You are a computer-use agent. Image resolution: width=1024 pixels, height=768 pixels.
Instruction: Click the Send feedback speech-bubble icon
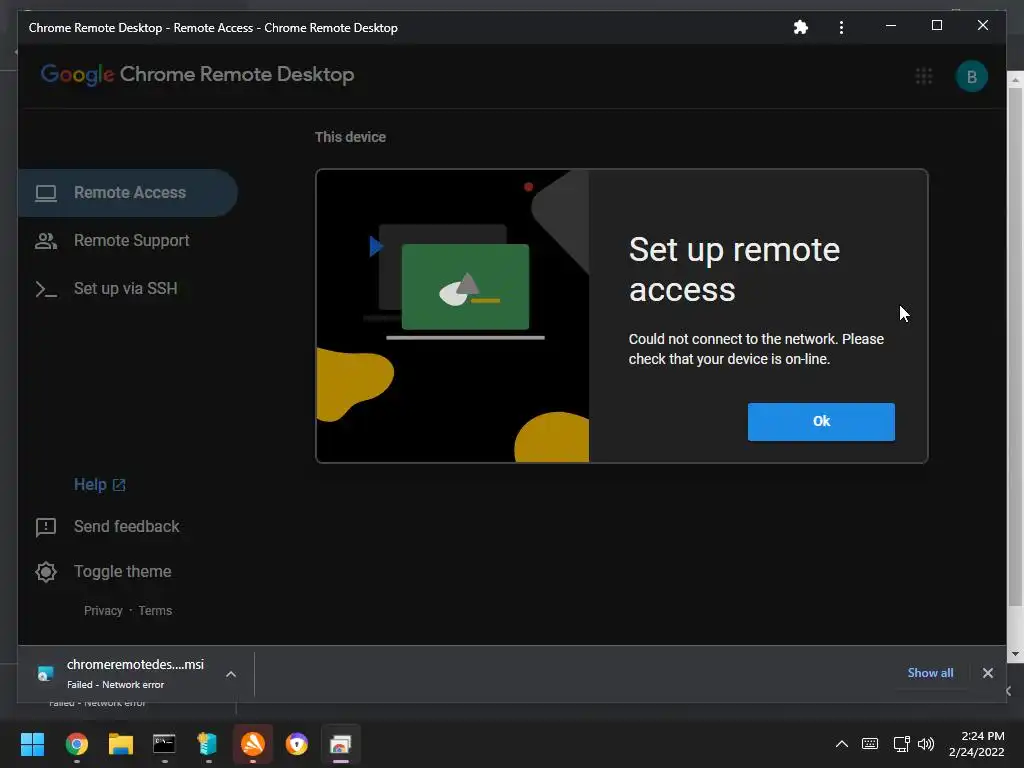click(x=46, y=527)
